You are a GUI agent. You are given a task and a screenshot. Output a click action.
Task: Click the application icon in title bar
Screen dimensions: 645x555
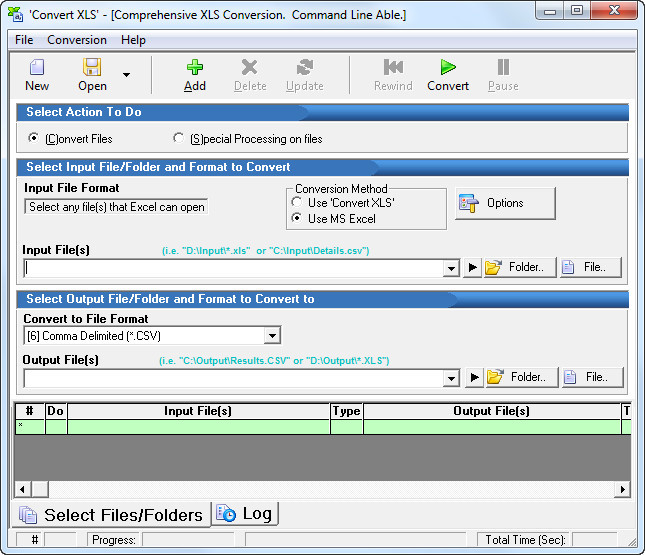coord(15,14)
